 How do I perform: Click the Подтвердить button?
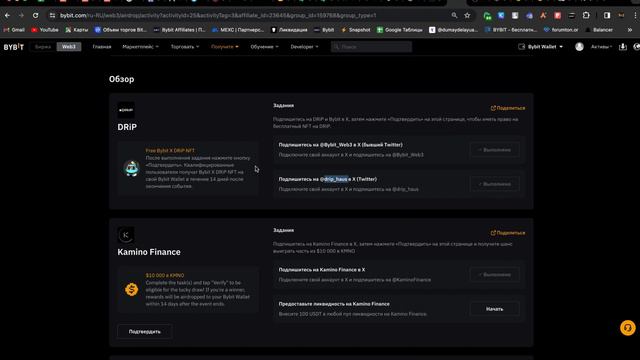tap(144, 331)
